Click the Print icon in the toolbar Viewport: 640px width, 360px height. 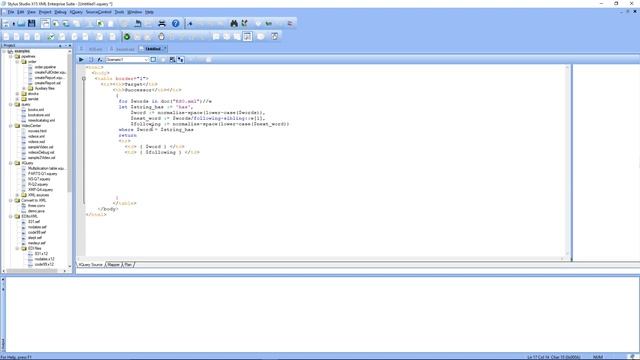click(162, 24)
